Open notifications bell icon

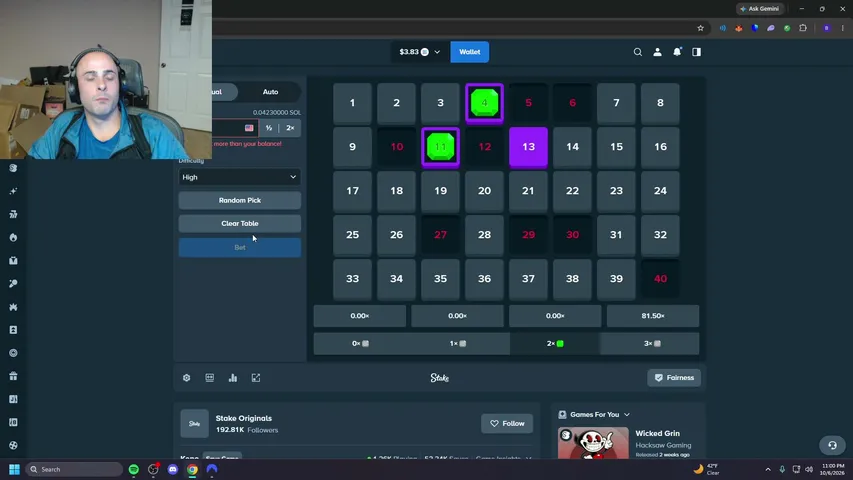(677, 52)
